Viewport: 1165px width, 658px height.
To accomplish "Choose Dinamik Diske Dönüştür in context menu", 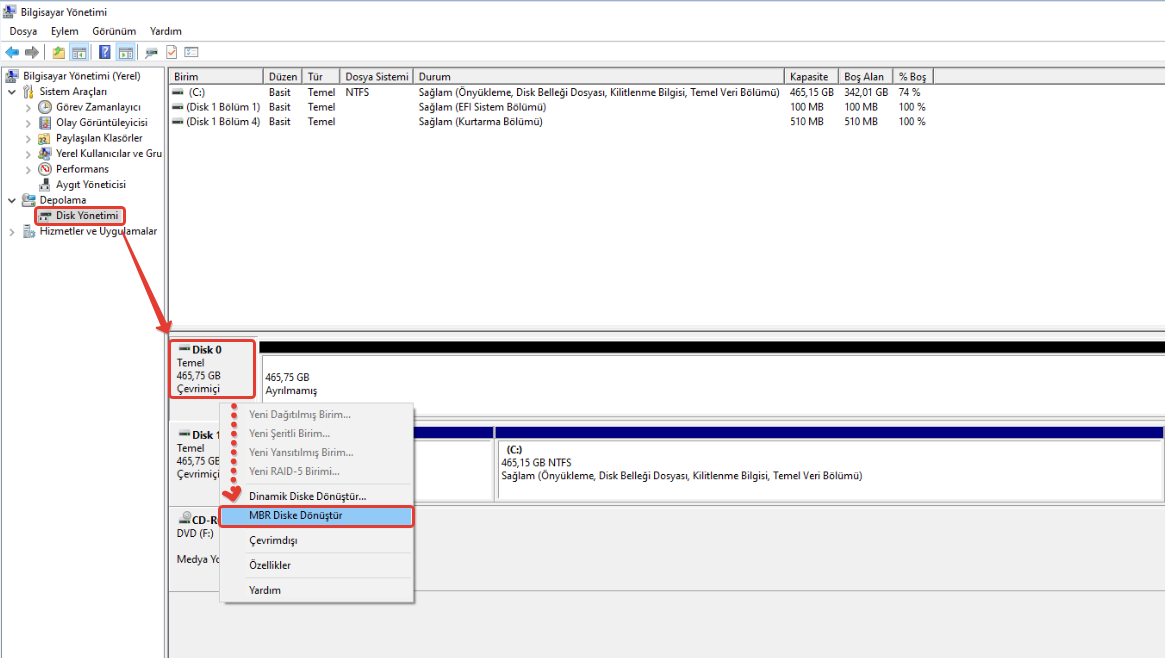I will [307, 496].
